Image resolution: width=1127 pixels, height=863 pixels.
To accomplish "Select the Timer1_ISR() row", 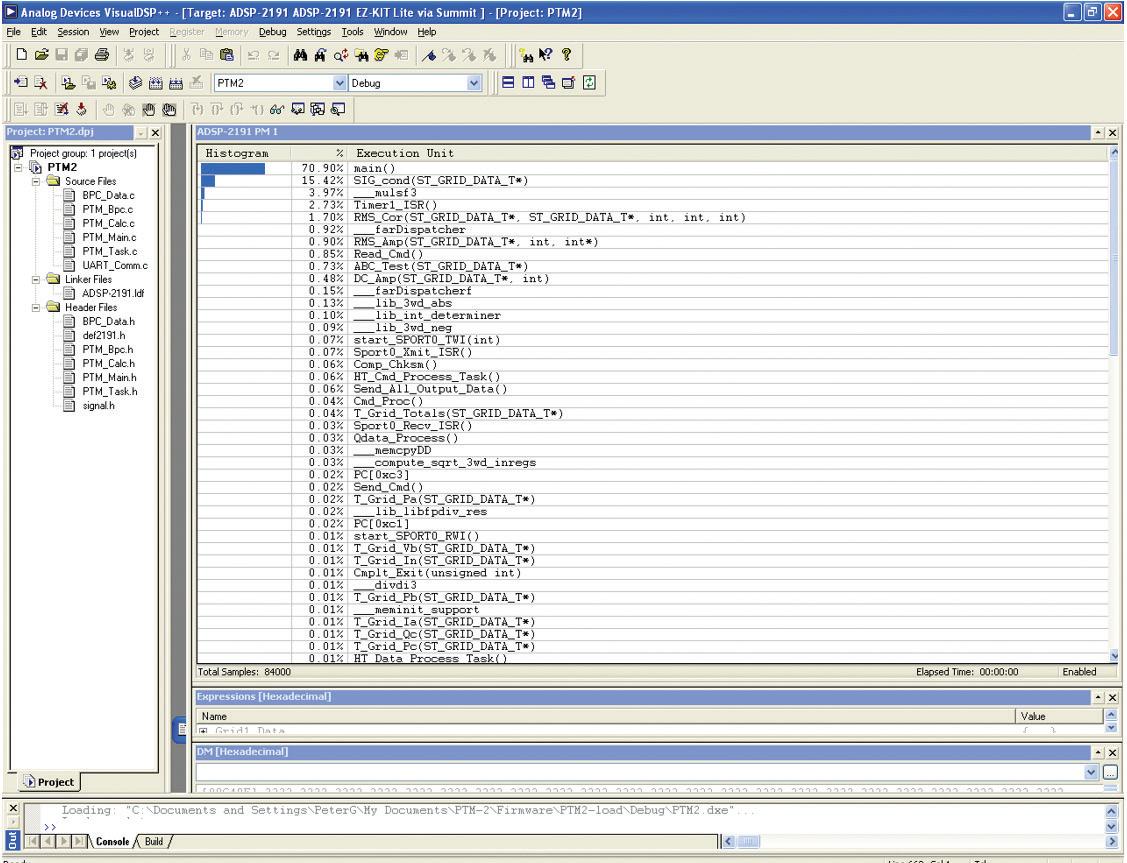I will [x=653, y=205].
